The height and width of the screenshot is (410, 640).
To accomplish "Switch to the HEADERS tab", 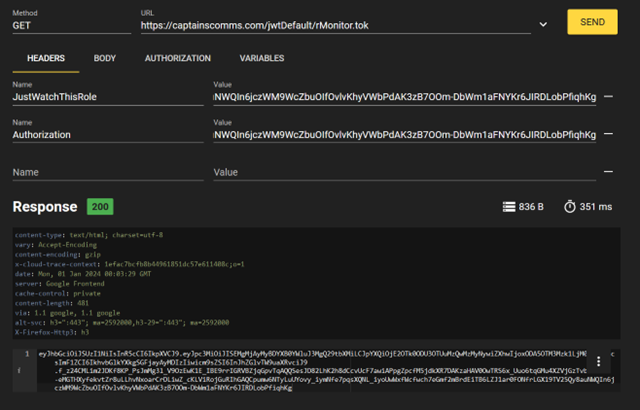I will coord(46,59).
